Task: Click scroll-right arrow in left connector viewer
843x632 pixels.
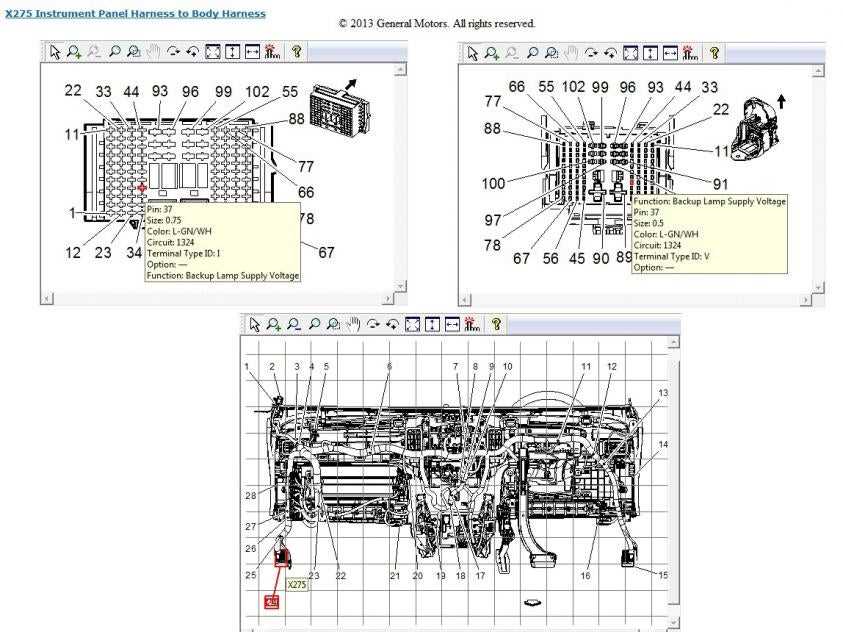Action: tap(388, 298)
